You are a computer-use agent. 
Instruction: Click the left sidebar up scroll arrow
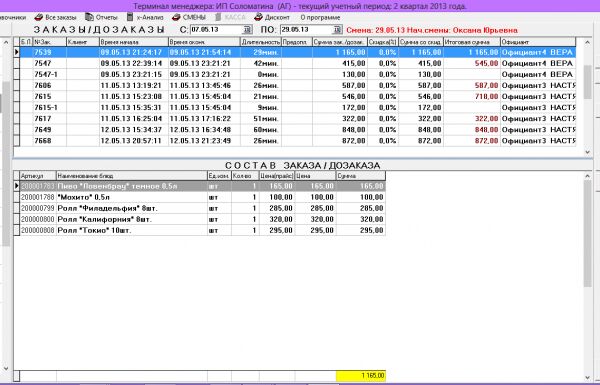(6, 42)
